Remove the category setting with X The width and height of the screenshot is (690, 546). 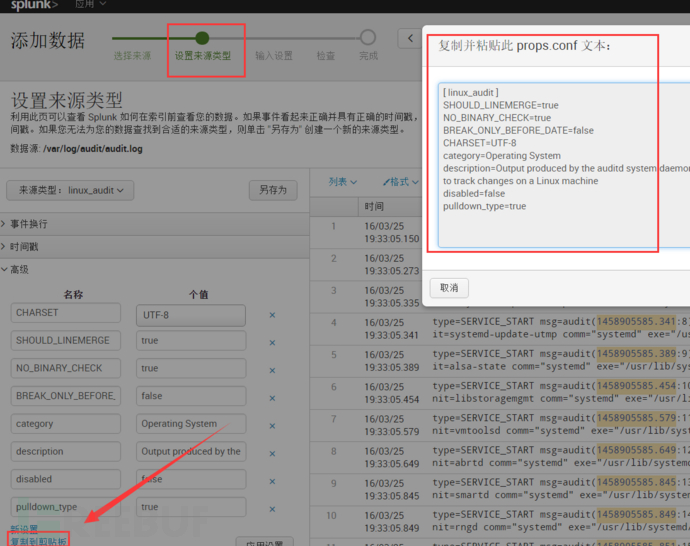pyautogui.click(x=272, y=426)
